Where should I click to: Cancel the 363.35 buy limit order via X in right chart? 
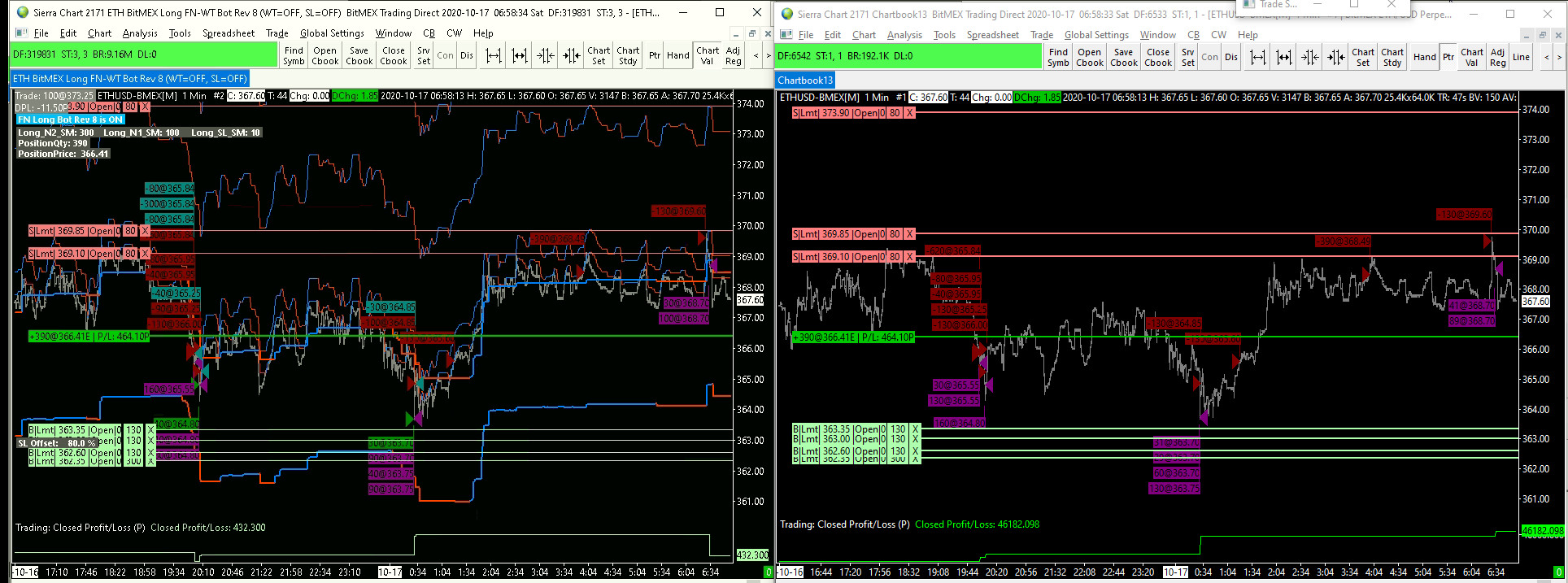pyautogui.click(x=914, y=429)
